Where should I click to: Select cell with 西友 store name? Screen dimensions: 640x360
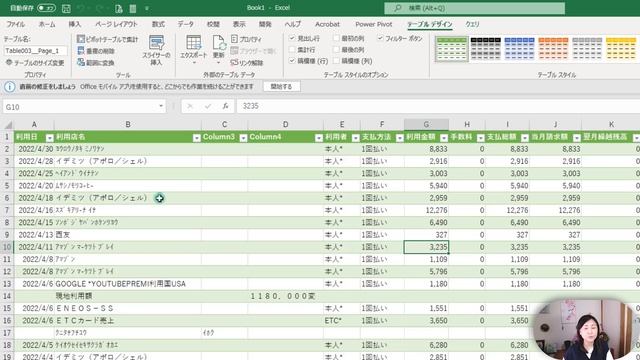pyautogui.click(x=128, y=235)
